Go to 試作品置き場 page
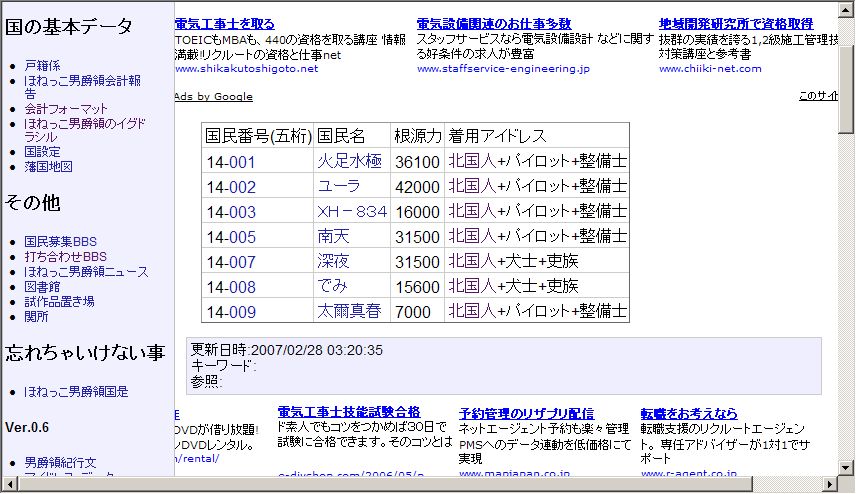The height and width of the screenshot is (494, 856). pos(59,301)
